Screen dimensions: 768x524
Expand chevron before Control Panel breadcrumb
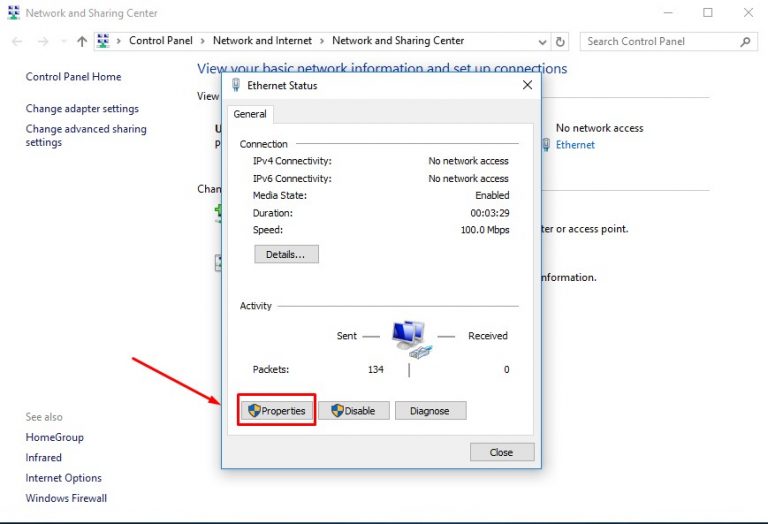click(x=119, y=41)
